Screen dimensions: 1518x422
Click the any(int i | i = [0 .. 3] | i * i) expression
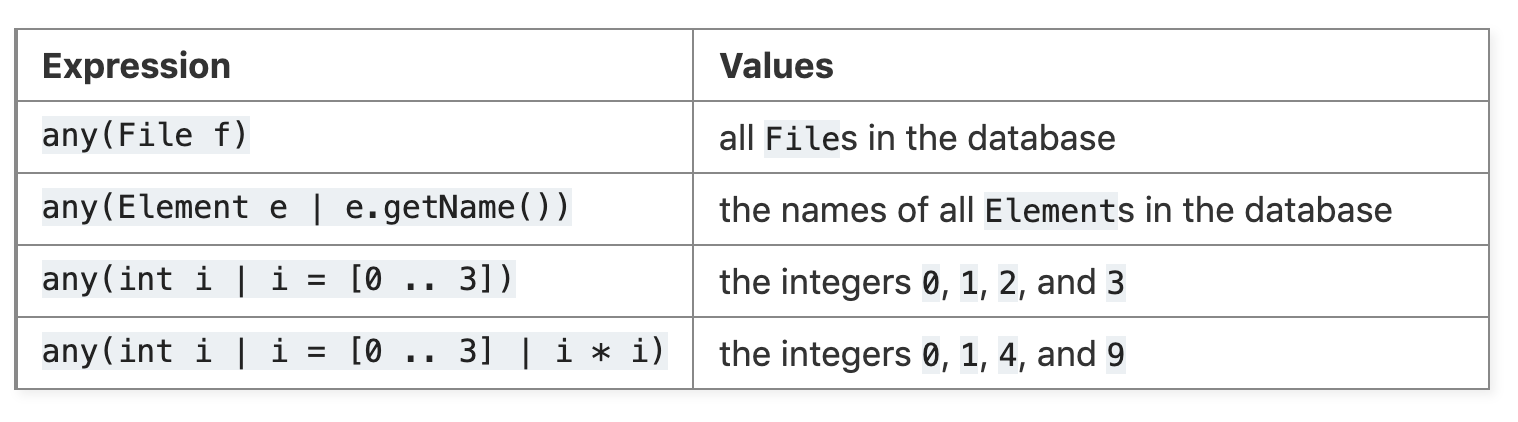click(354, 352)
